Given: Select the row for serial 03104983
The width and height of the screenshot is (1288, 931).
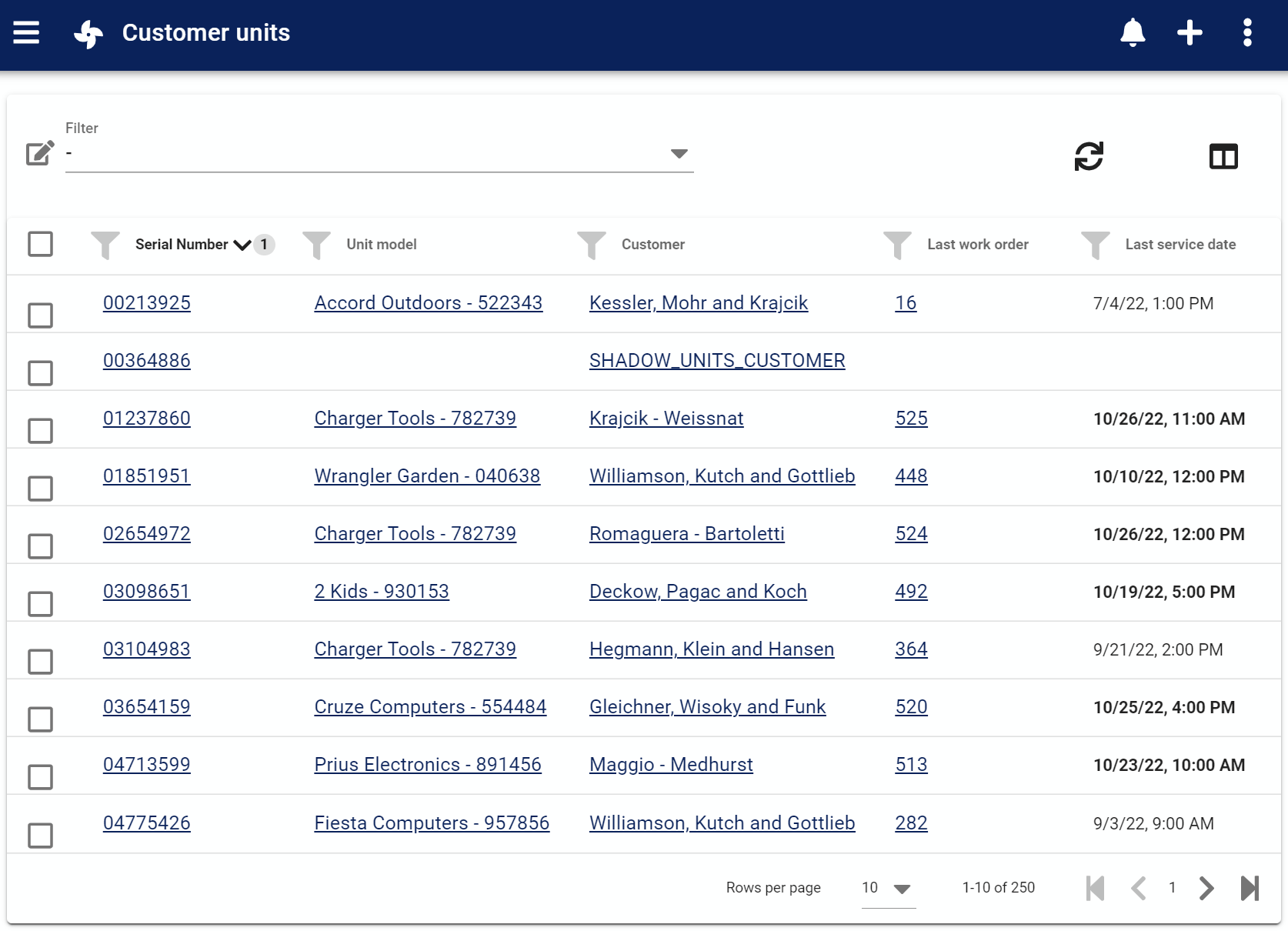Looking at the screenshot, I should pyautogui.click(x=40, y=661).
